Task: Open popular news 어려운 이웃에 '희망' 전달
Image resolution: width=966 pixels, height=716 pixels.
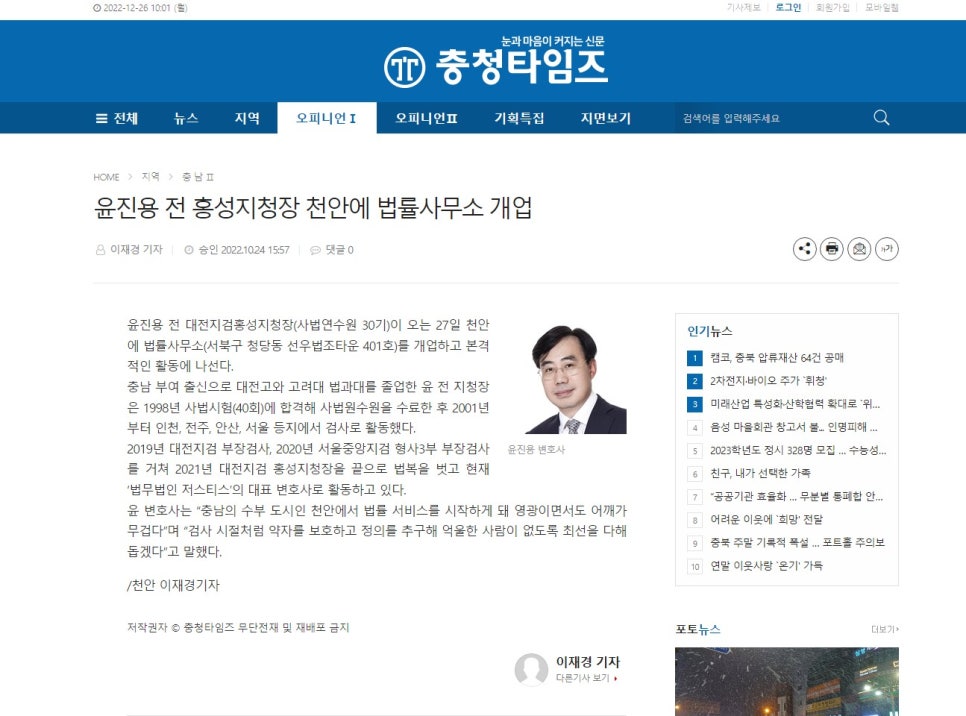Action: pyautogui.click(x=766, y=519)
